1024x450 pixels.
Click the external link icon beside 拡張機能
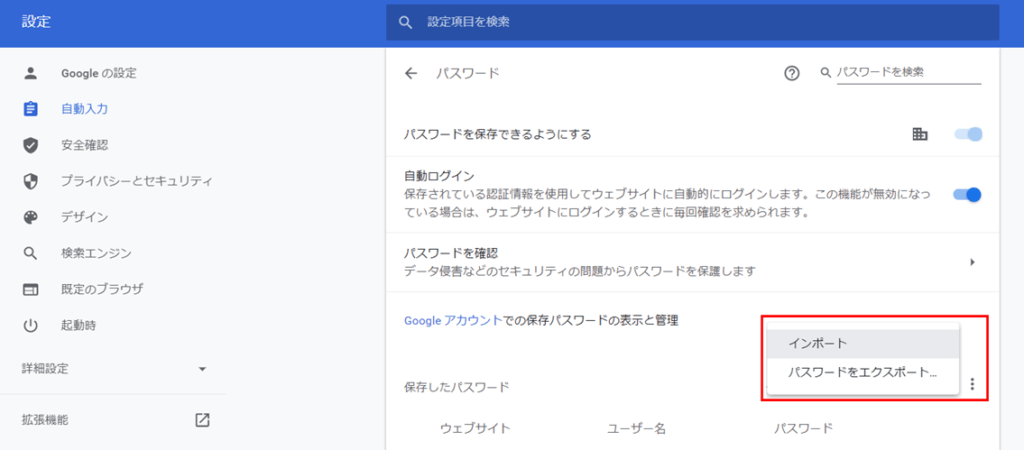pos(202,420)
